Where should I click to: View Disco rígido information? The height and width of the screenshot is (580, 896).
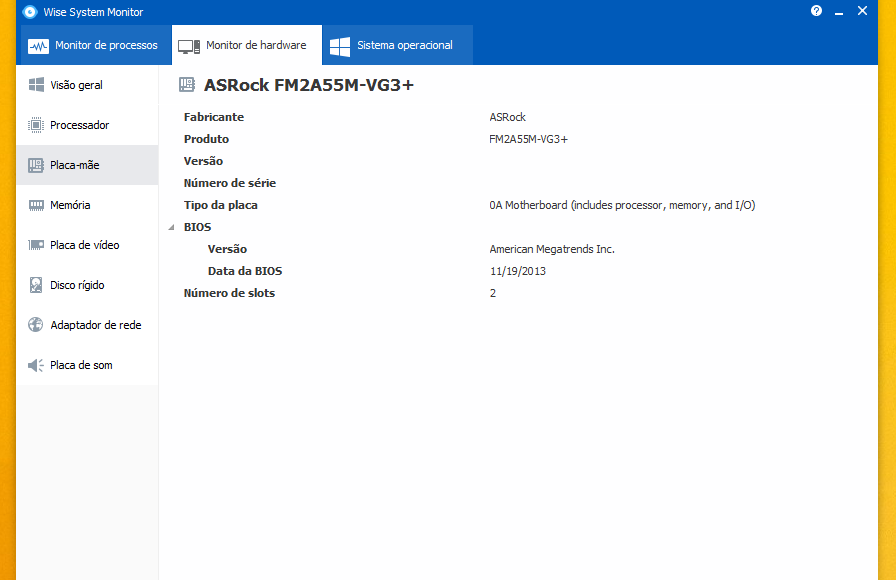(87, 285)
